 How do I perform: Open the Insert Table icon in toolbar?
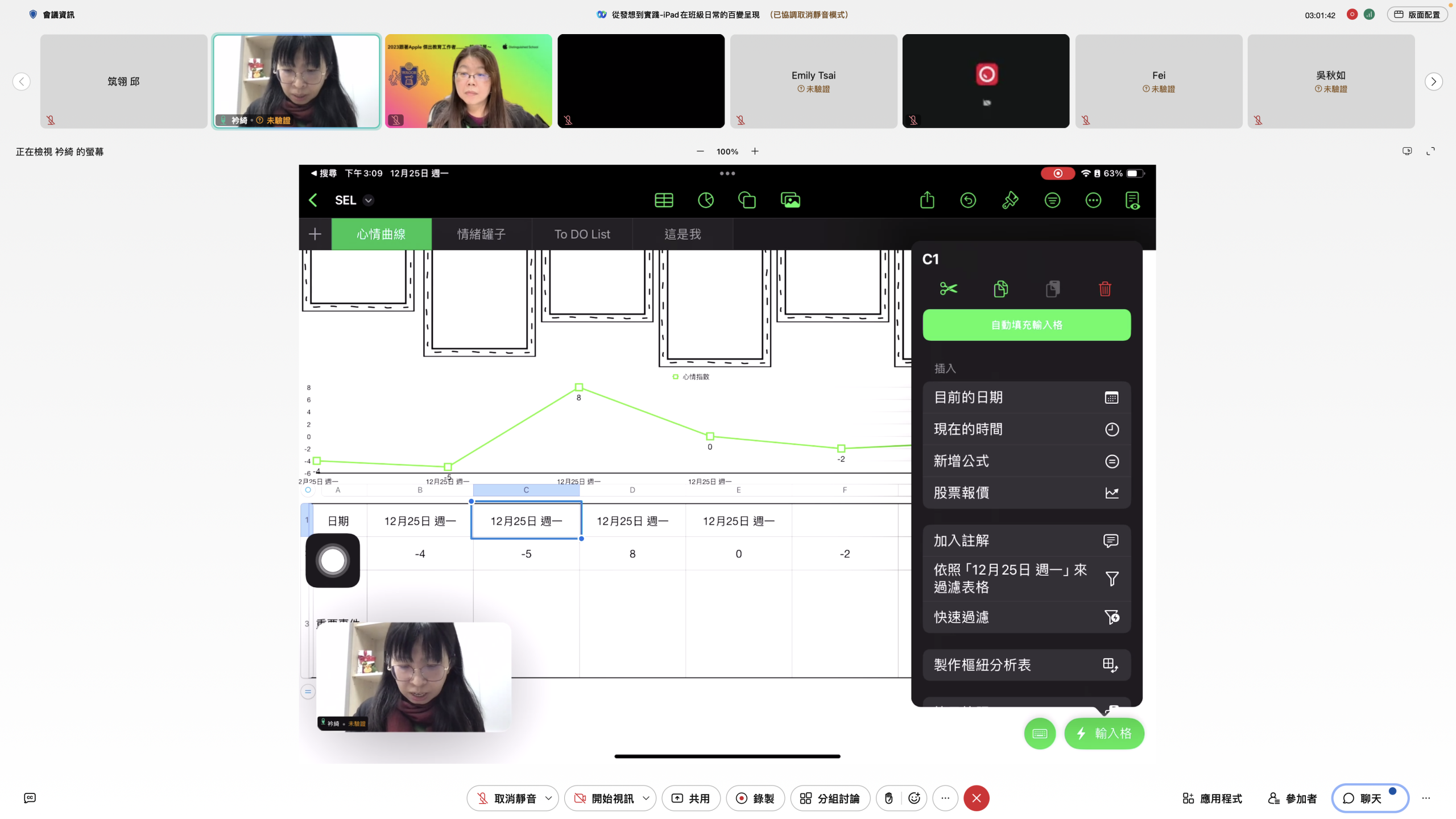click(664, 200)
